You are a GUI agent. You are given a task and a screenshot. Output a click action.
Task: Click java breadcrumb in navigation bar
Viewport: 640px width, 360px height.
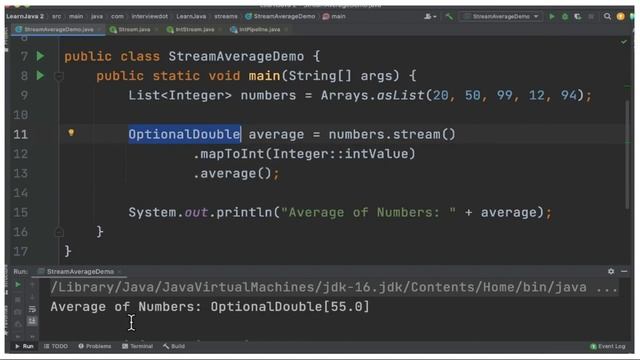[x=97, y=16]
